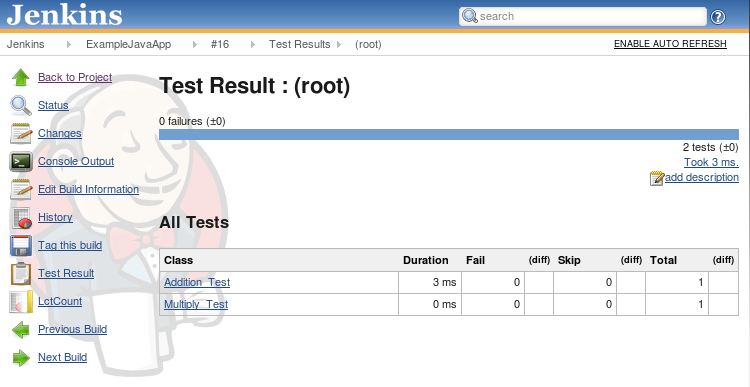Go to the Next Build link

point(63,357)
